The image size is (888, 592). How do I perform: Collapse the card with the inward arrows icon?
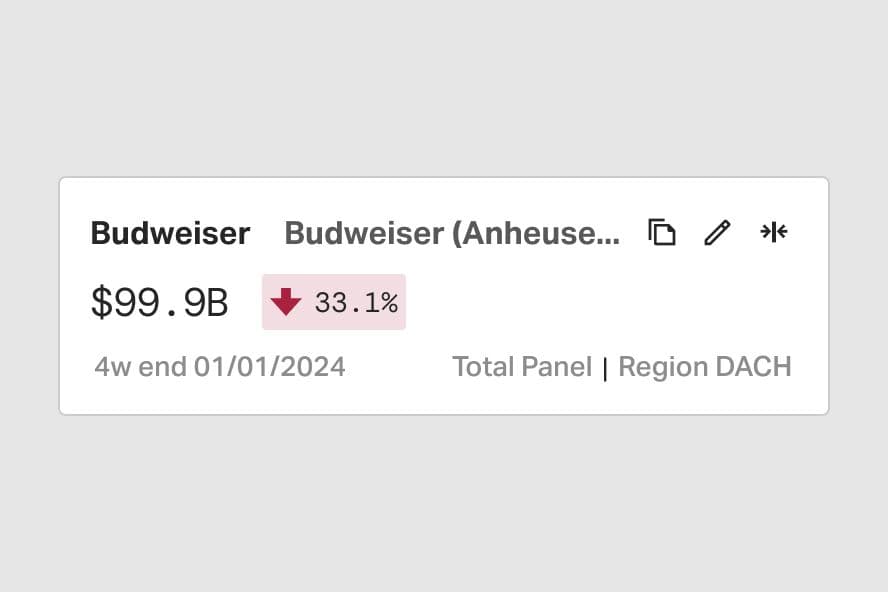click(x=774, y=232)
